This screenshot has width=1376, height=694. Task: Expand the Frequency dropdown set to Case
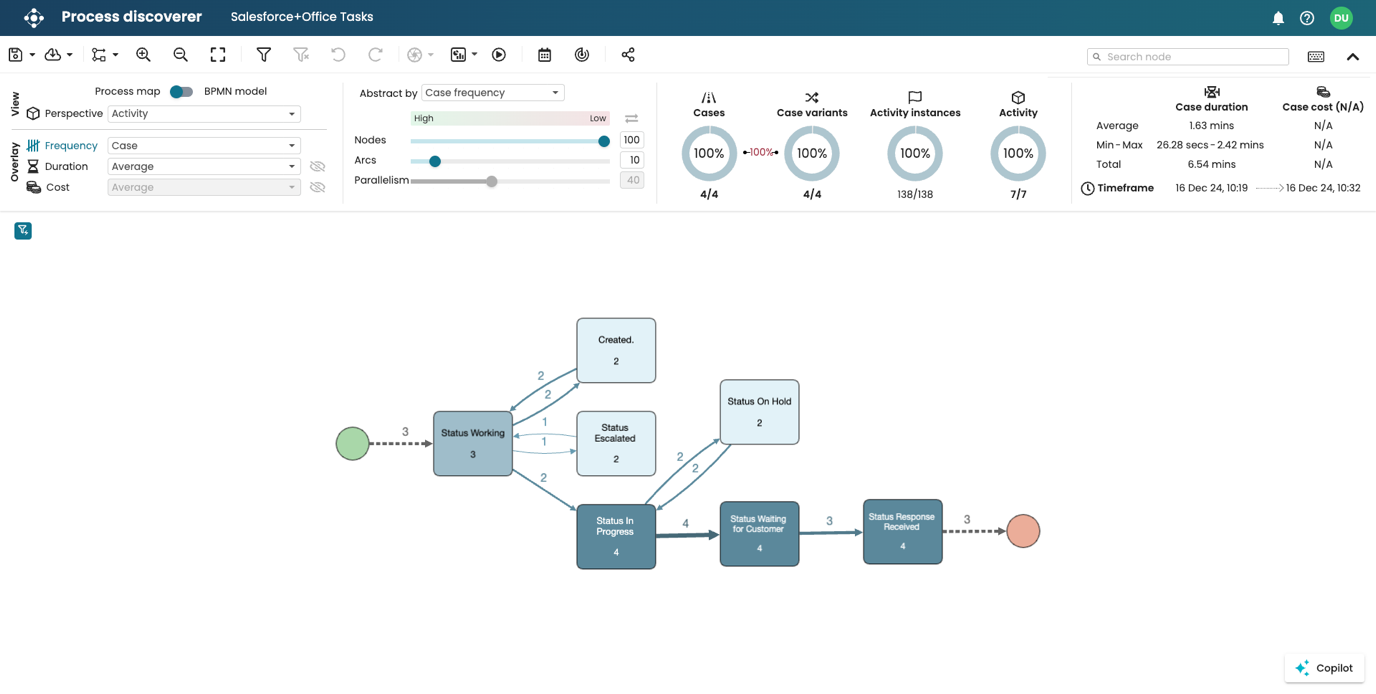tap(204, 145)
